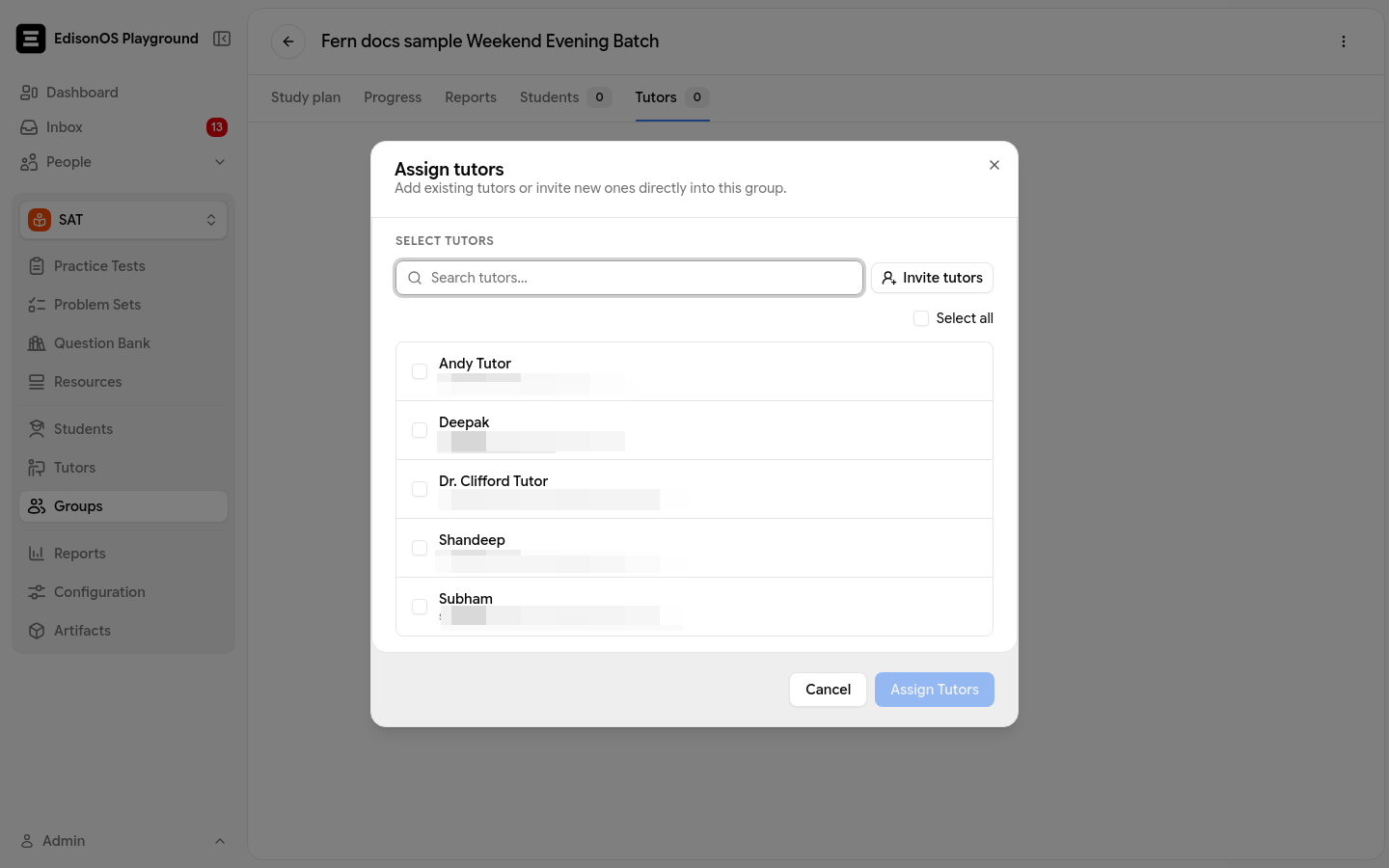
Task: Click the Tutors tab
Action: (x=672, y=97)
